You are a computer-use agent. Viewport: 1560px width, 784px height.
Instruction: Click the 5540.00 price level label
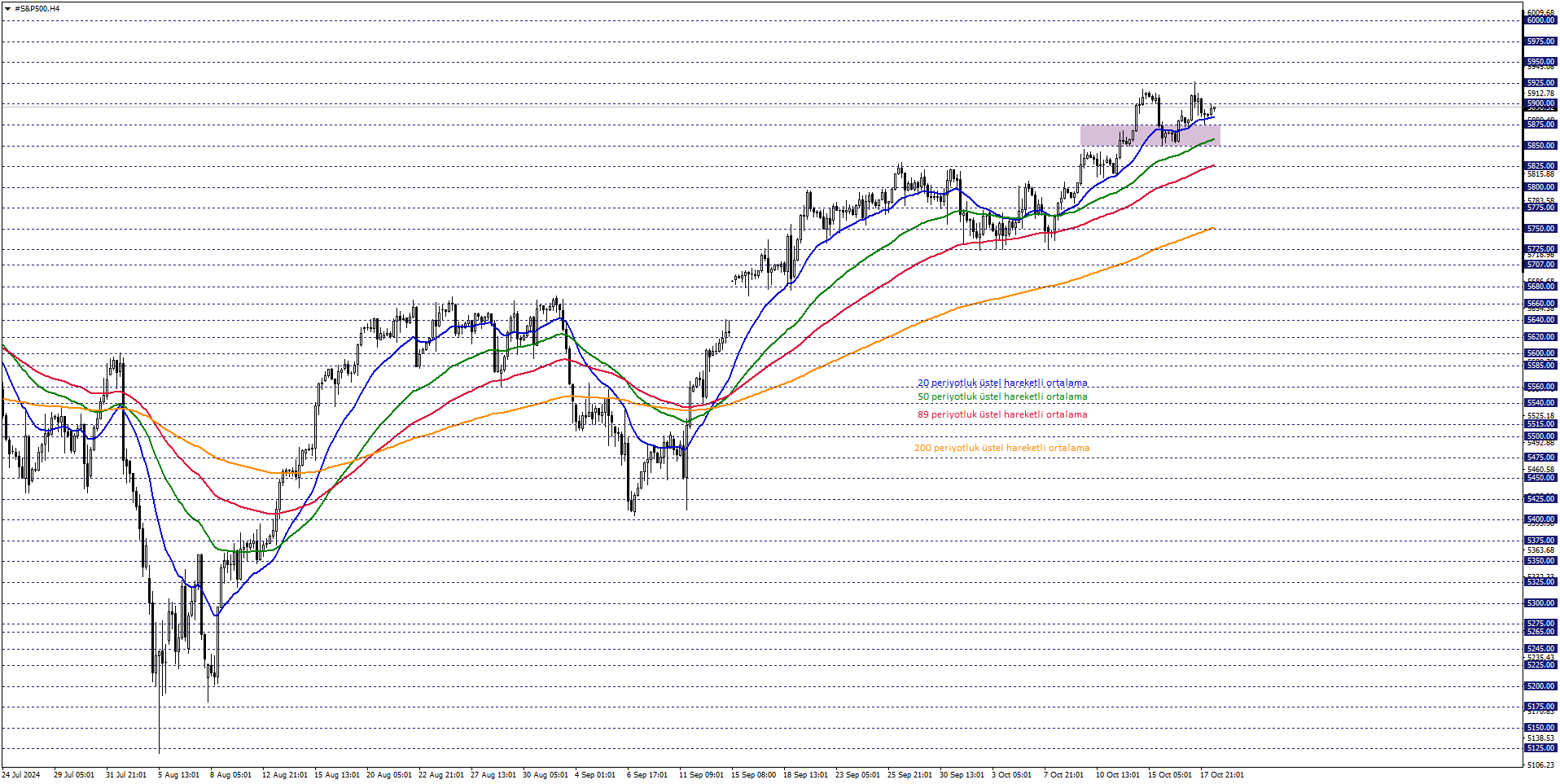(1540, 403)
